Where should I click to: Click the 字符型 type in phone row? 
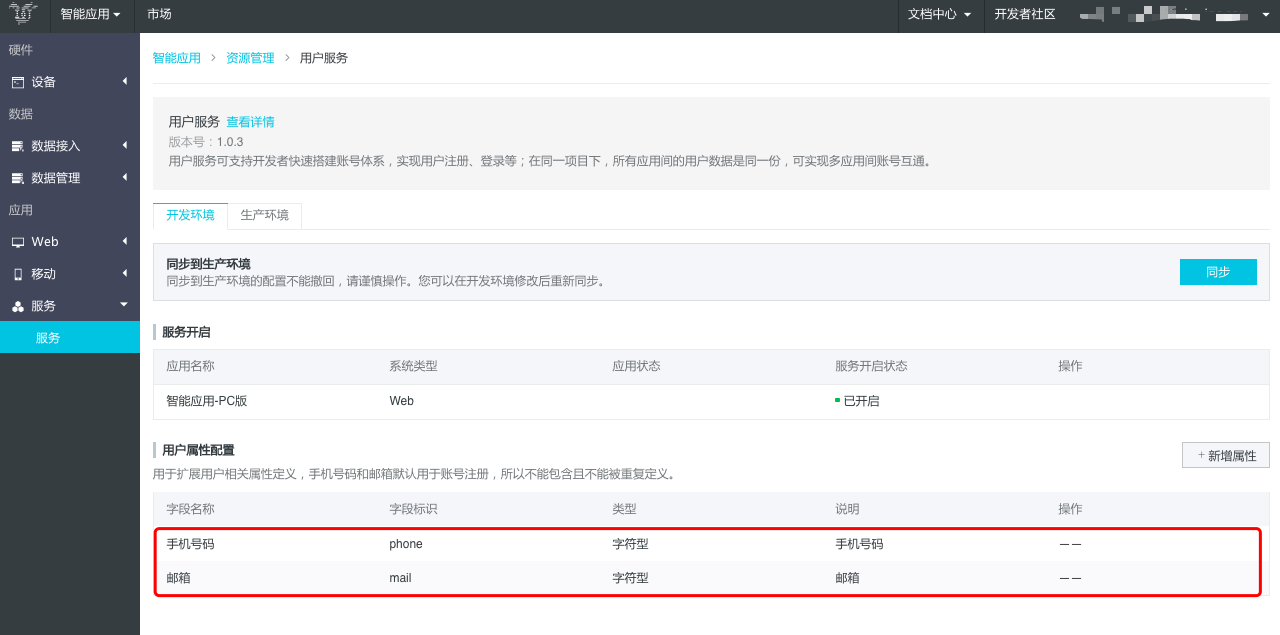point(630,544)
